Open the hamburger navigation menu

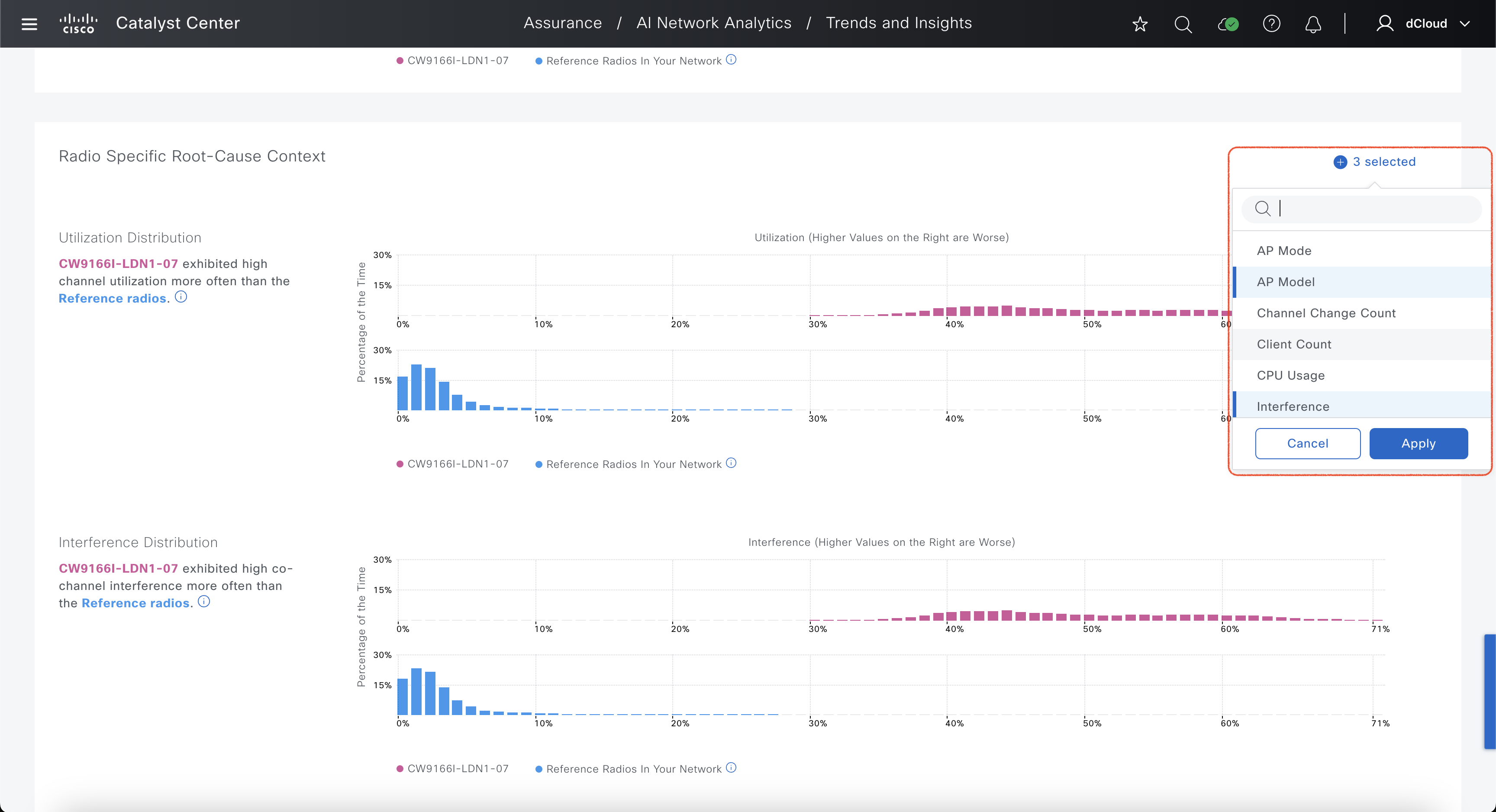[x=29, y=24]
